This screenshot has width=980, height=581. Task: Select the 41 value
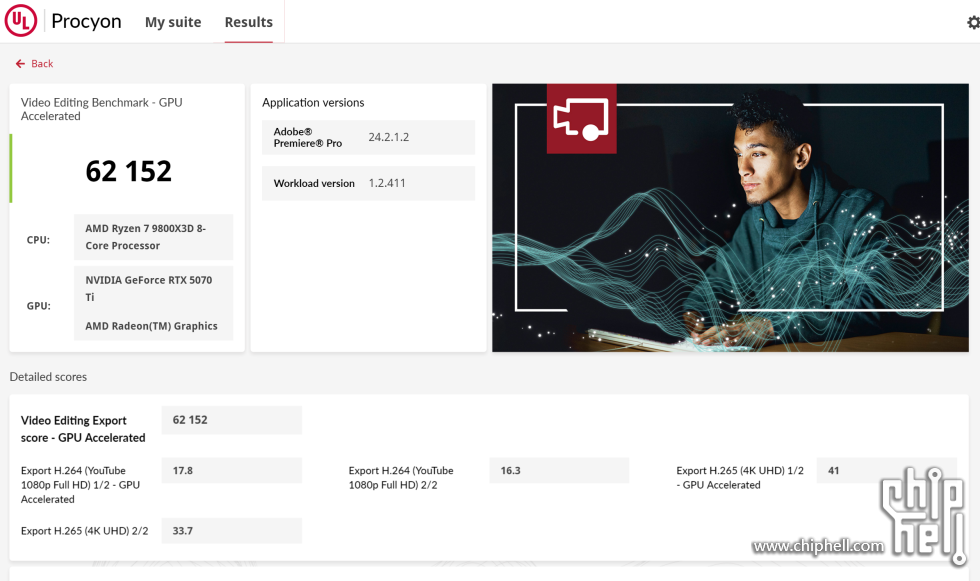[x=833, y=470]
